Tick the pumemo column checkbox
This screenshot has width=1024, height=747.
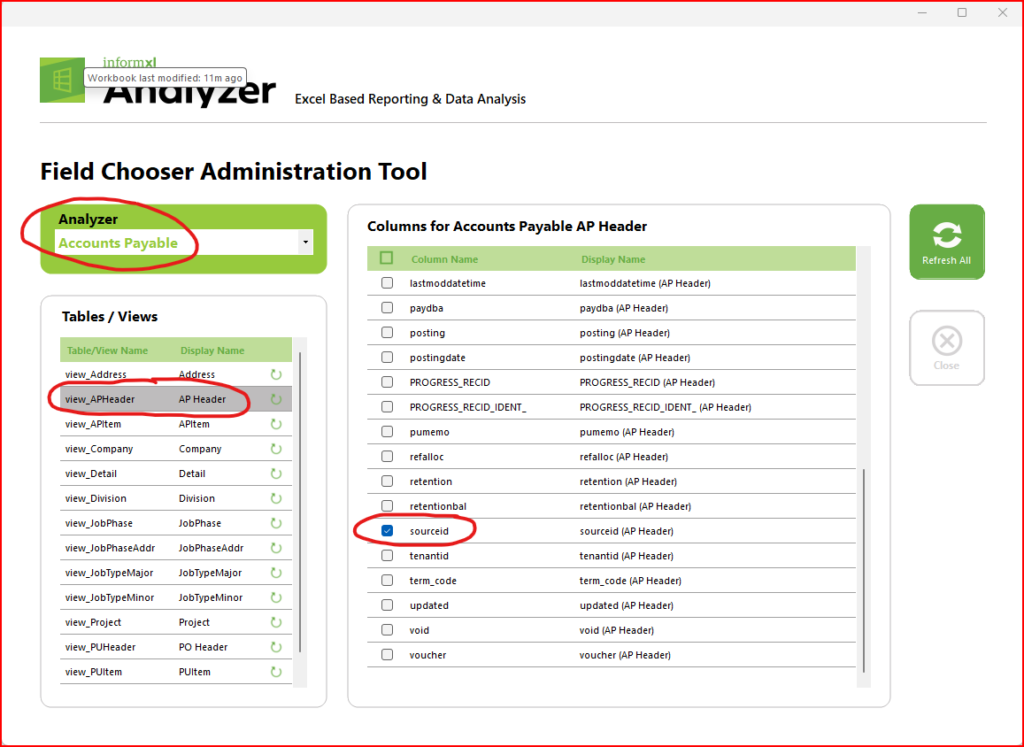click(387, 432)
